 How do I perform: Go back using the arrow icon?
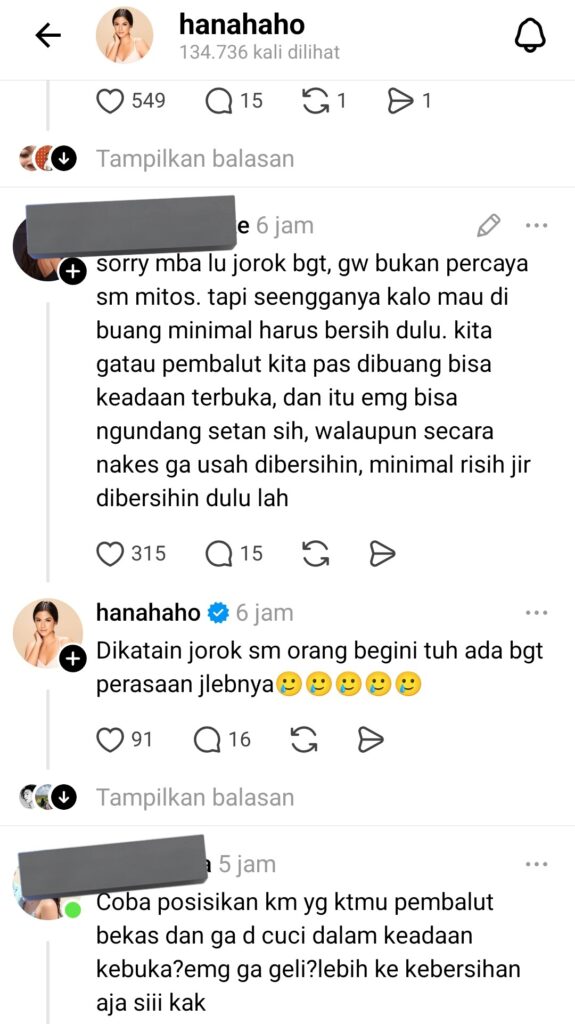tap(48, 36)
